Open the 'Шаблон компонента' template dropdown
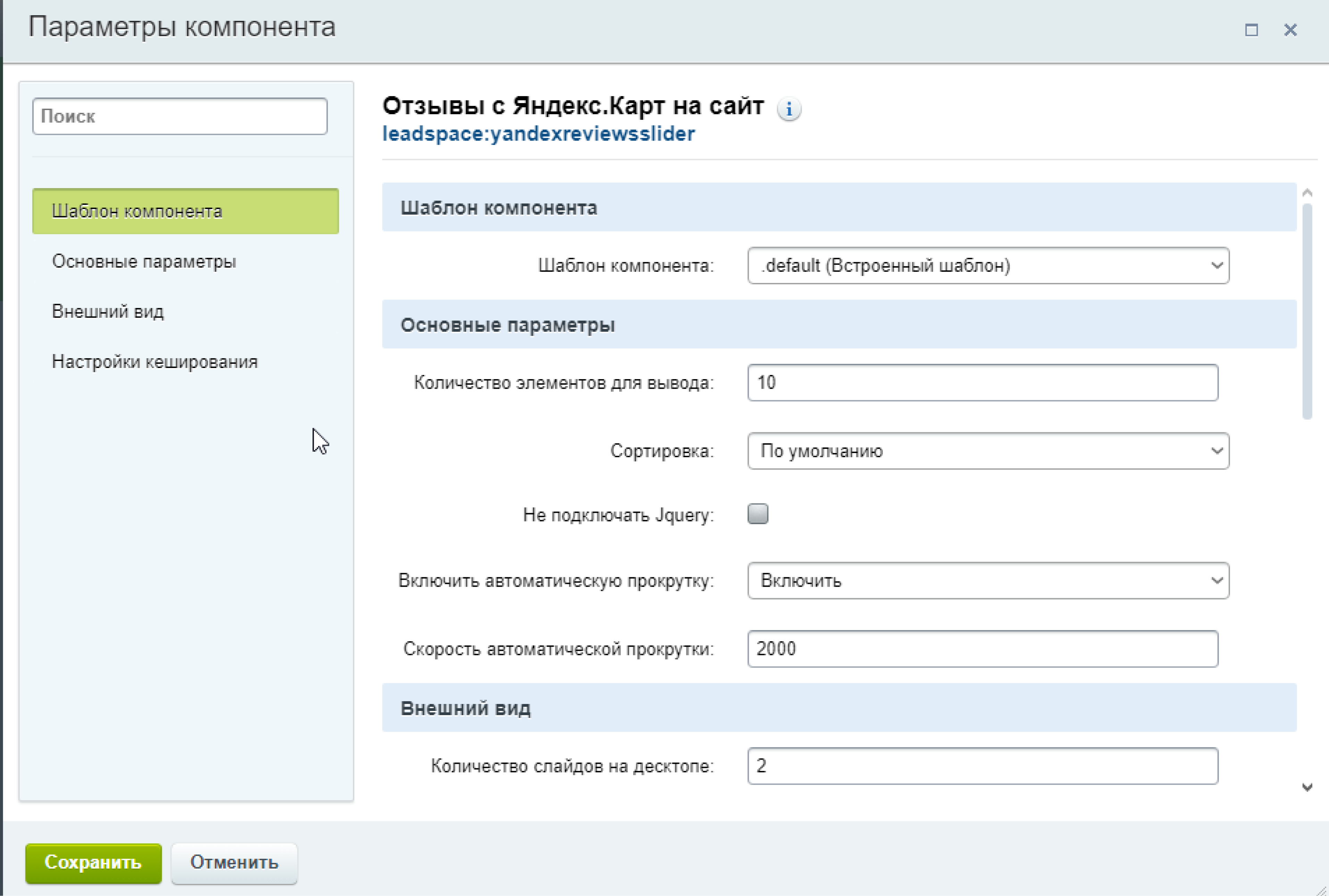Screen dimensions: 1329x896 tap(988, 266)
